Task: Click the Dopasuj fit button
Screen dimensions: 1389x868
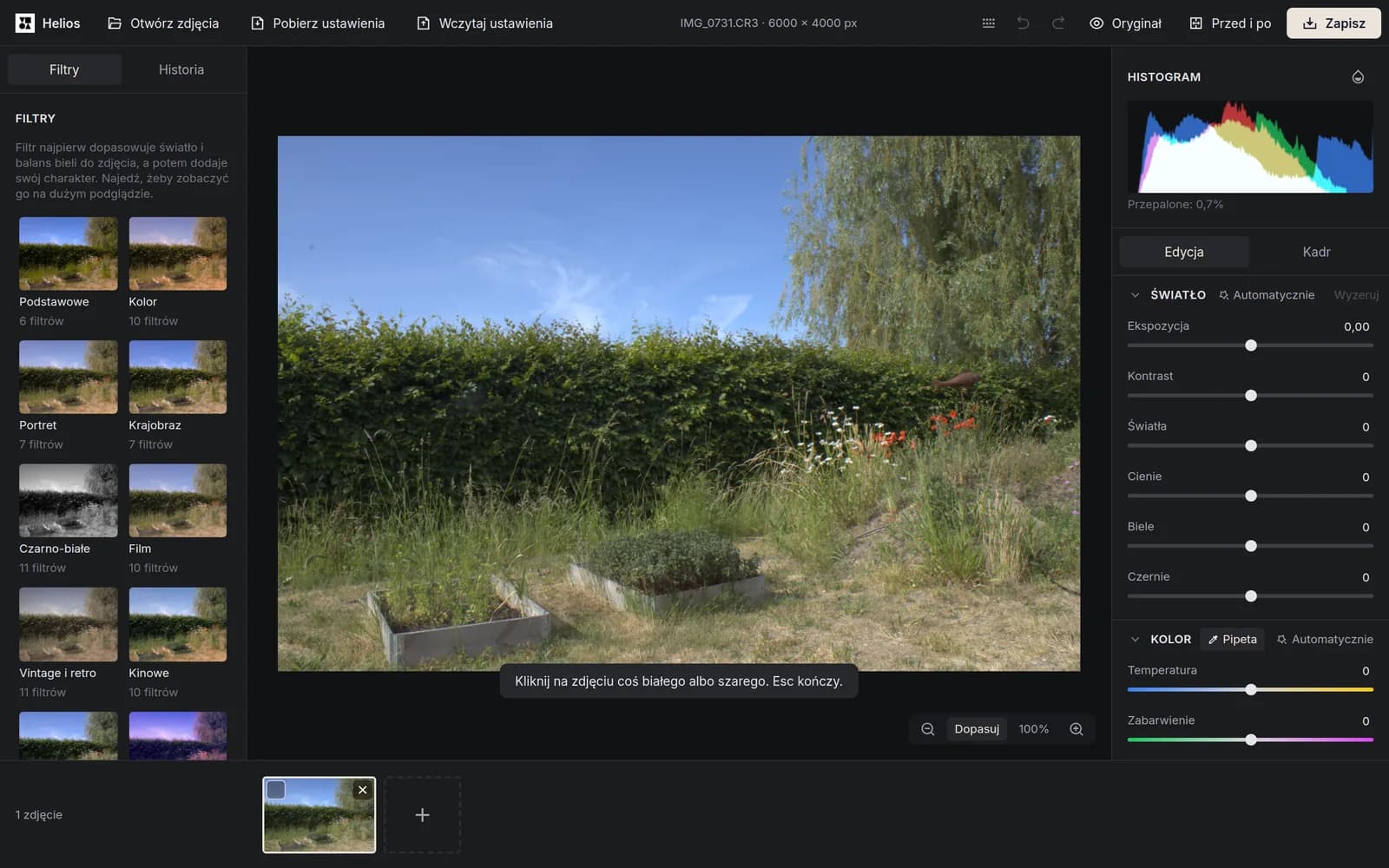Action: (977, 729)
